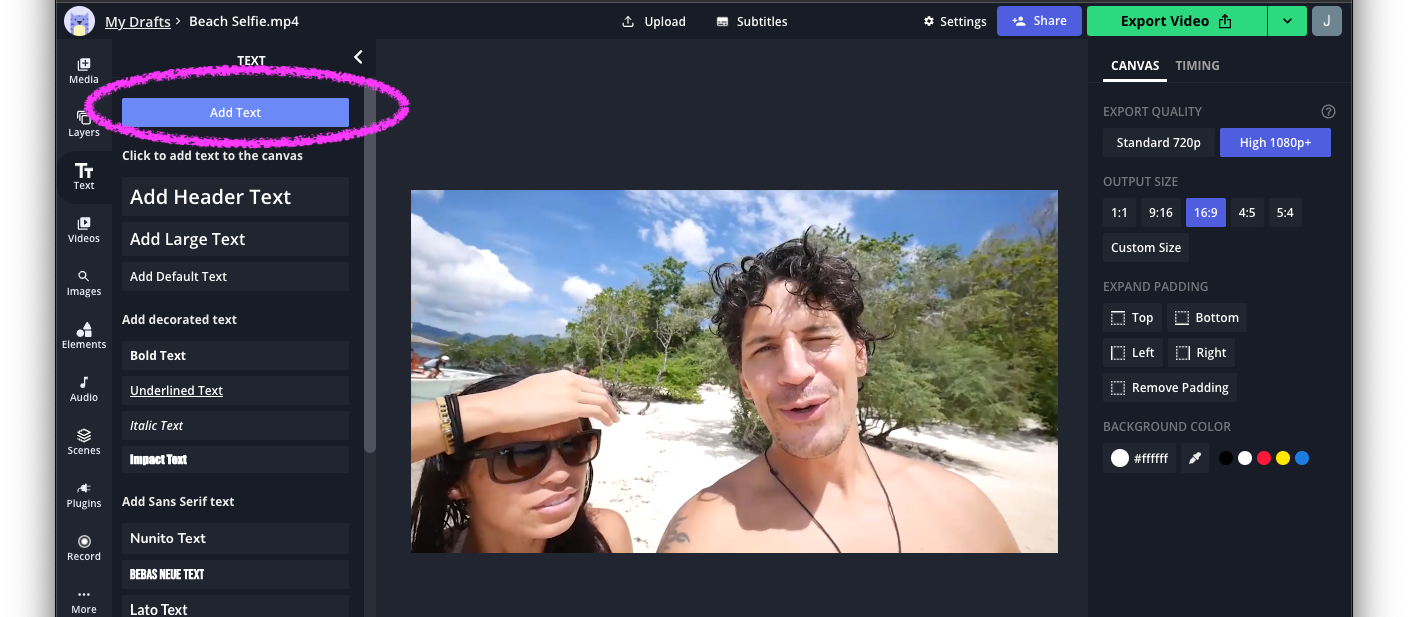
Task: Click the Kapwing cat logo avatar
Action: click(79, 21)
